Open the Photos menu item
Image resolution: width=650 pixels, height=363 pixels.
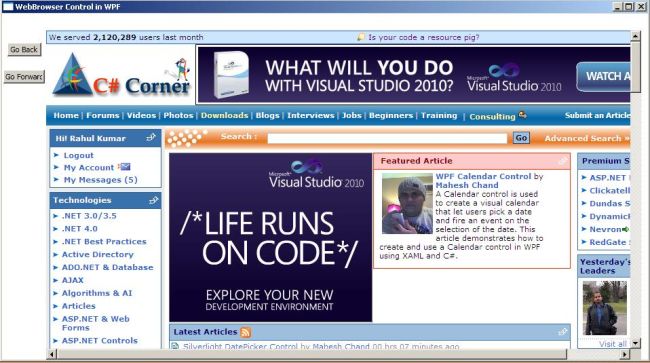pyautogui.click(x=178, y=116)
